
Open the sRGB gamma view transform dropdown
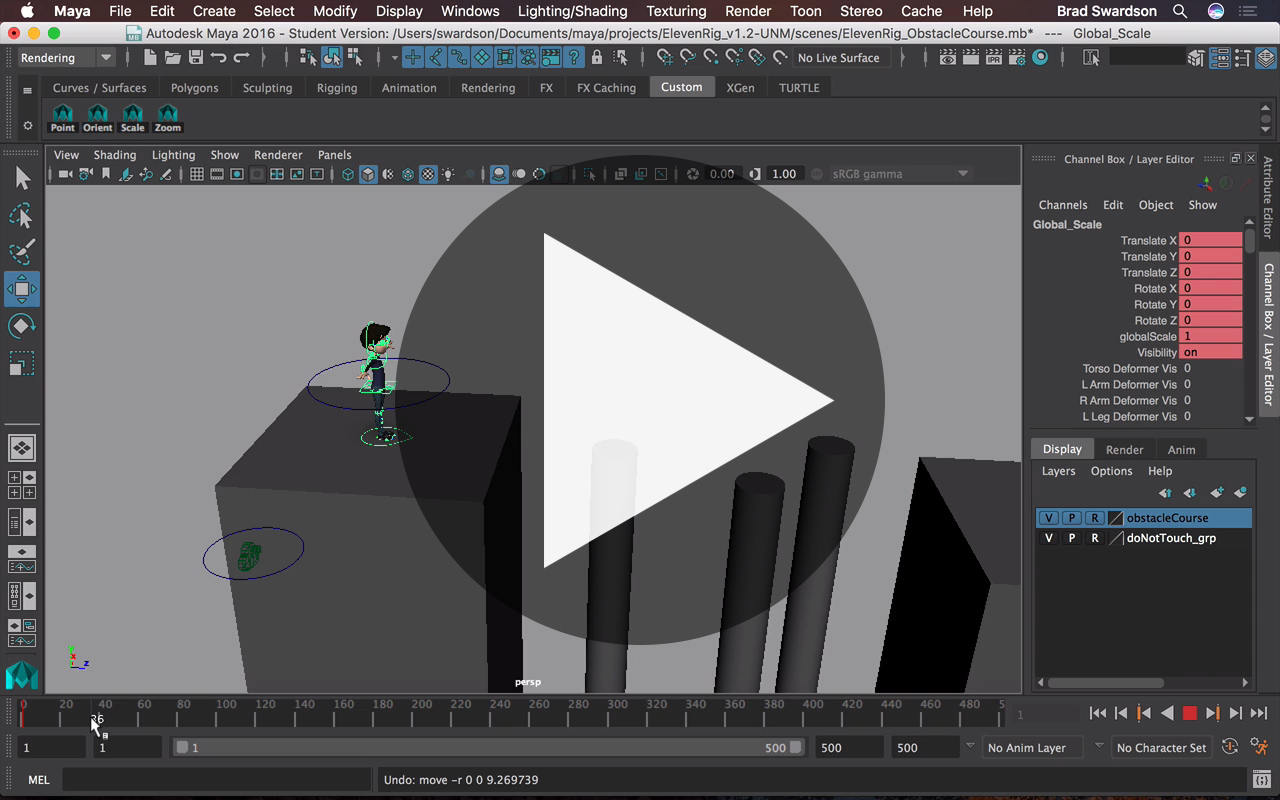click(899, 174)
